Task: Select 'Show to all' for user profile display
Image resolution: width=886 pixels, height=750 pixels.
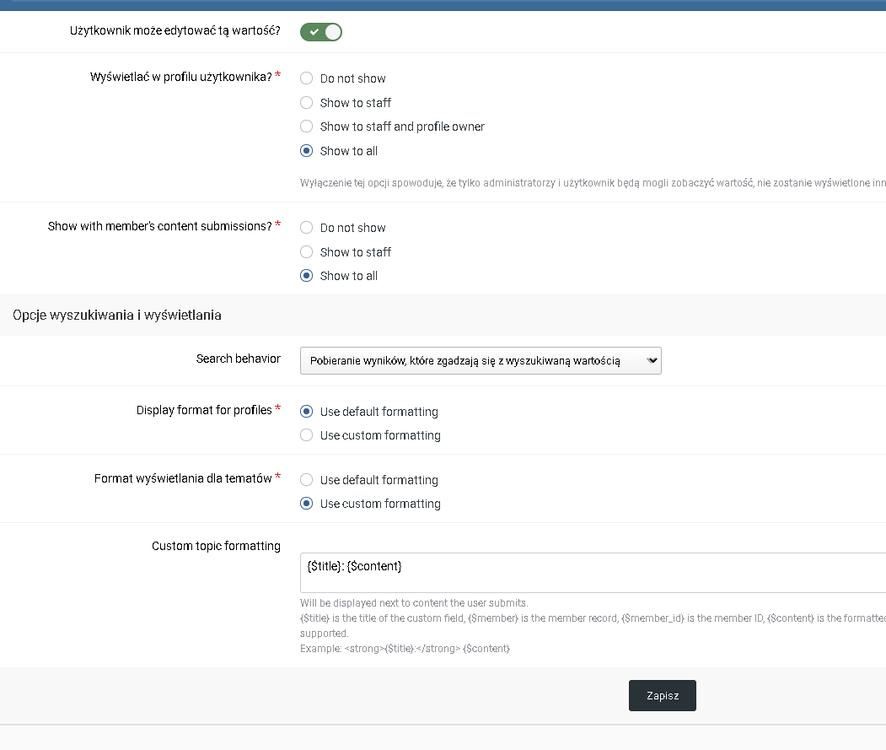Action: pos(307,151)
